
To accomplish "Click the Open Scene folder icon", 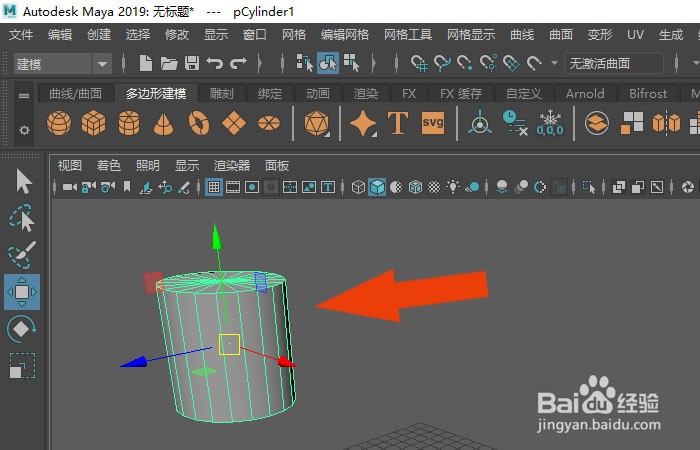I will (x=169, y=63).
